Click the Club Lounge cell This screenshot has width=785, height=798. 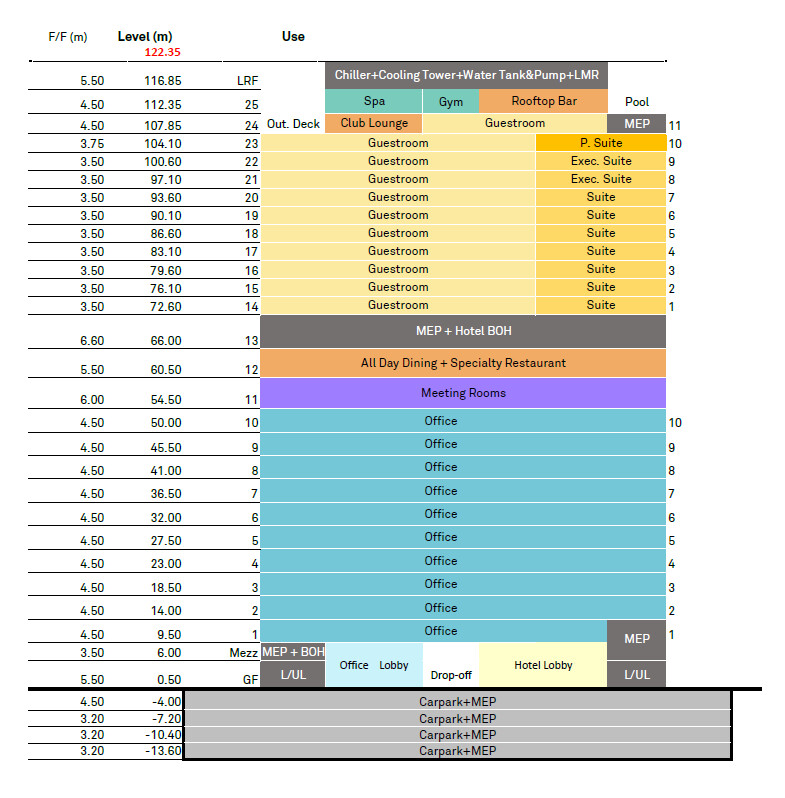pos(374,123)
